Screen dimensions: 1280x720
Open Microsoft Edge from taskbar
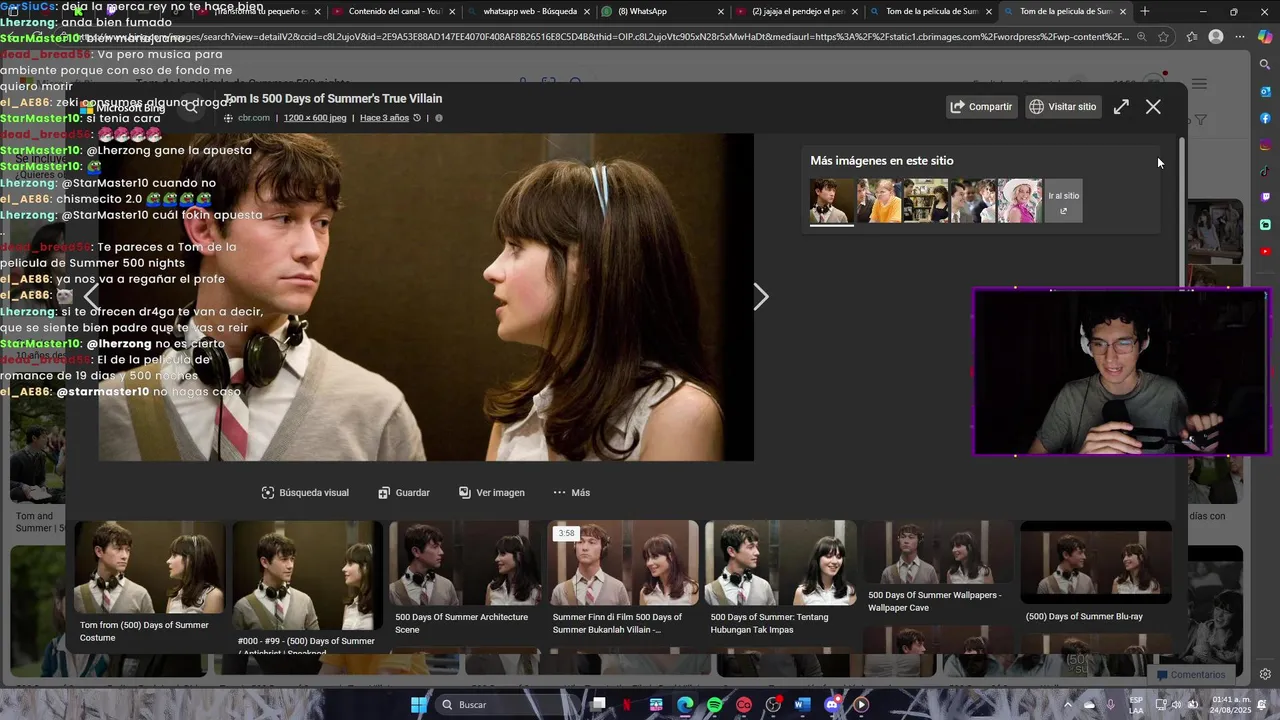point(685,705)
